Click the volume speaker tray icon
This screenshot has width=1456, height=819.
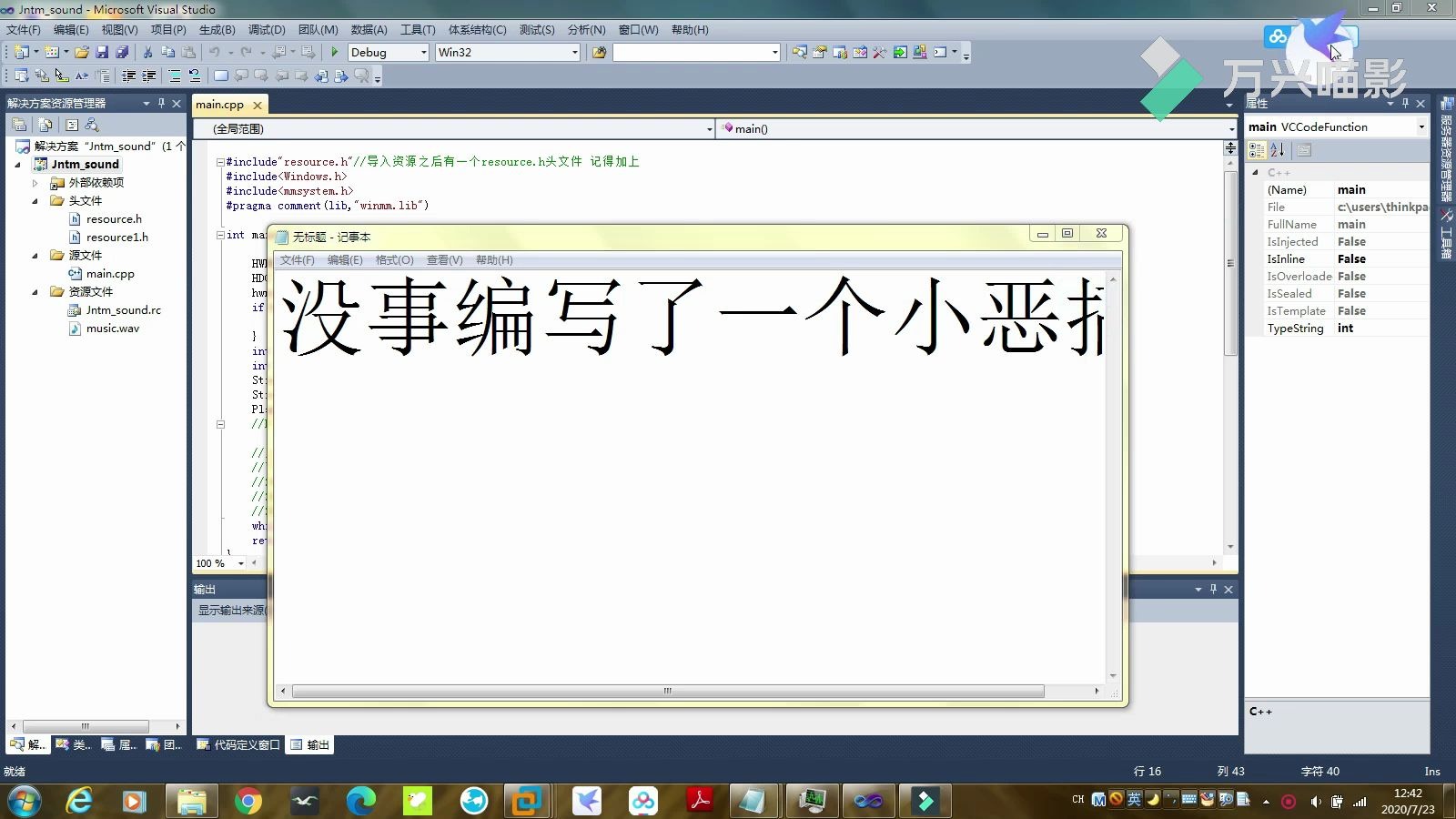(x=1315, y=802)
